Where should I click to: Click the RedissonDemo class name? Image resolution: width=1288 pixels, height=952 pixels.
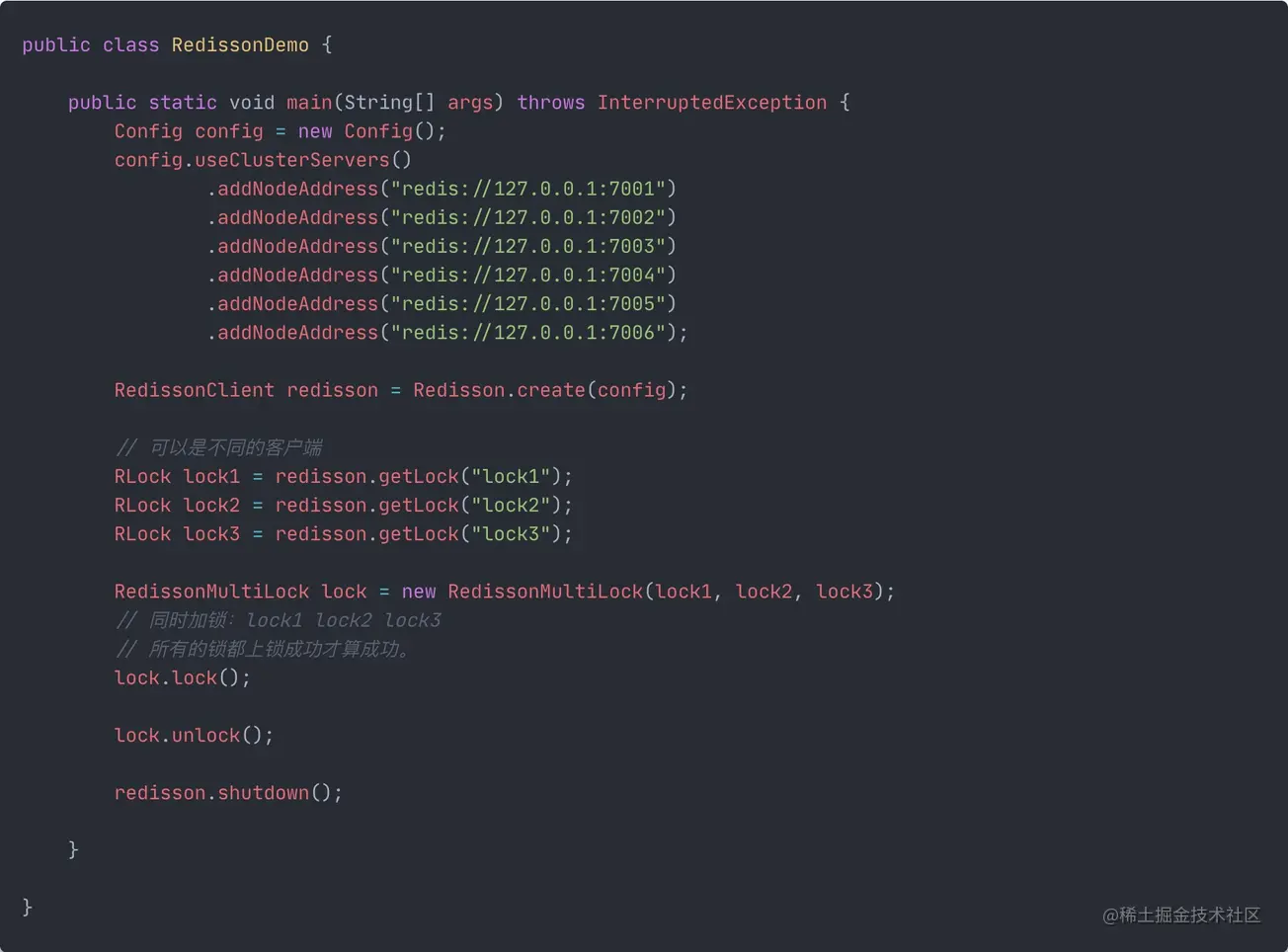[x=240, y=45]
